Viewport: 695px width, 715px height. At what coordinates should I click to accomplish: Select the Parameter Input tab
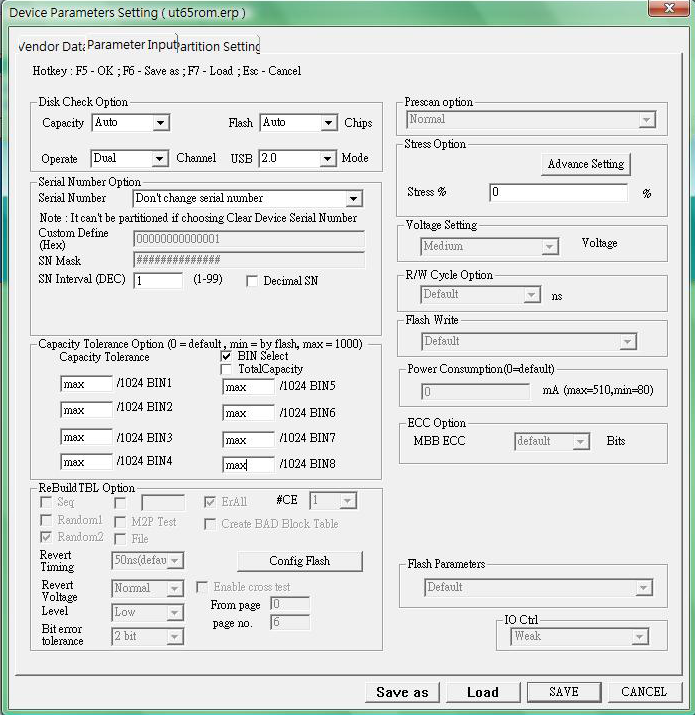(132, 44)
